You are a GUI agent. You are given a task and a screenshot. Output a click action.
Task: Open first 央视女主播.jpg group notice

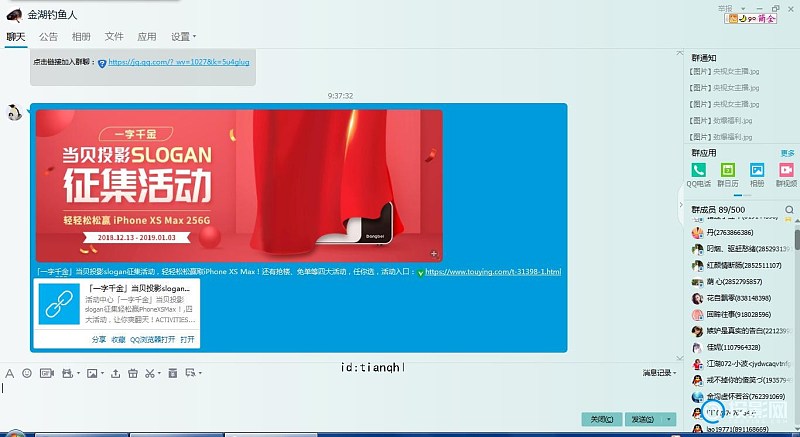coord(724,72)
